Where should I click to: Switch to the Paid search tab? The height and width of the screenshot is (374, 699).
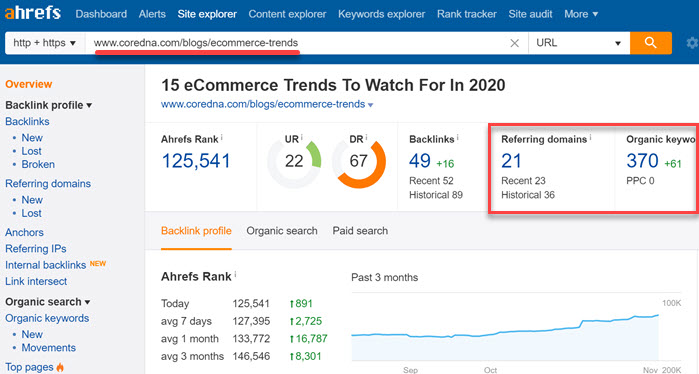[x=360, y=231]
